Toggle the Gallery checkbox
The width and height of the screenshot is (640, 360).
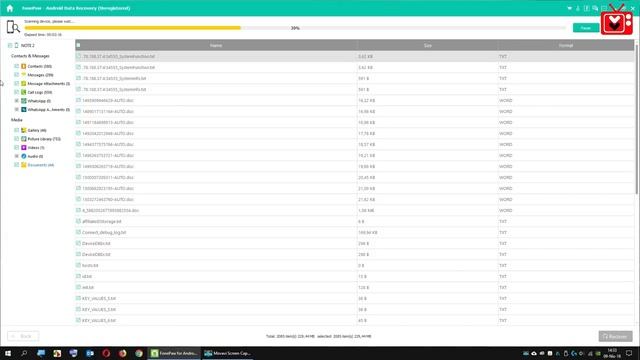pos(16,130)
